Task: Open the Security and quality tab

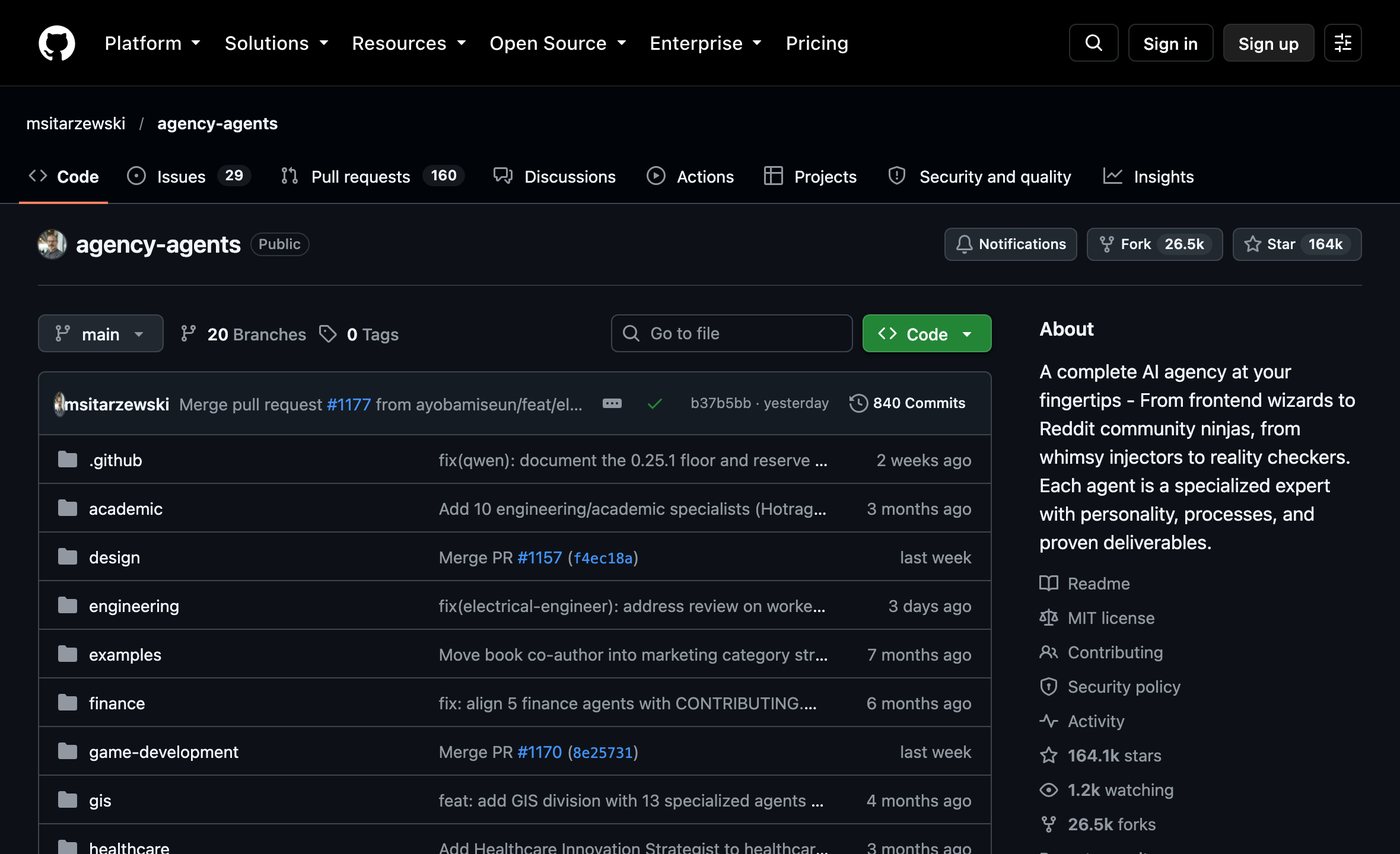Action: coord(981,176)
